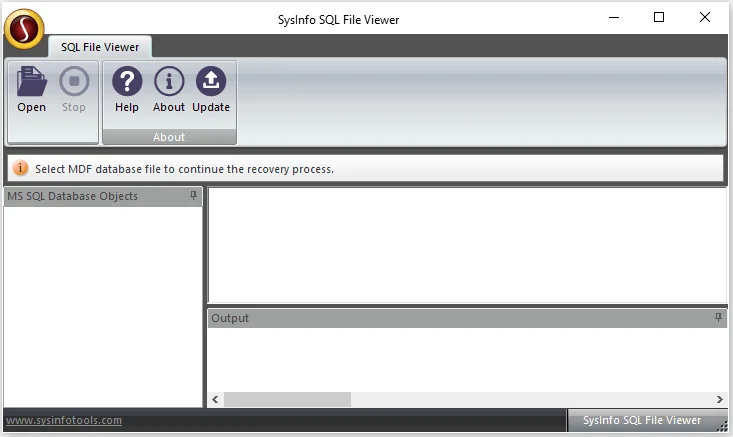Viewport: 733px width, 437px height.
Task: Click the SysInfo SQL File Viewer status label
Action: coord(642,420)
